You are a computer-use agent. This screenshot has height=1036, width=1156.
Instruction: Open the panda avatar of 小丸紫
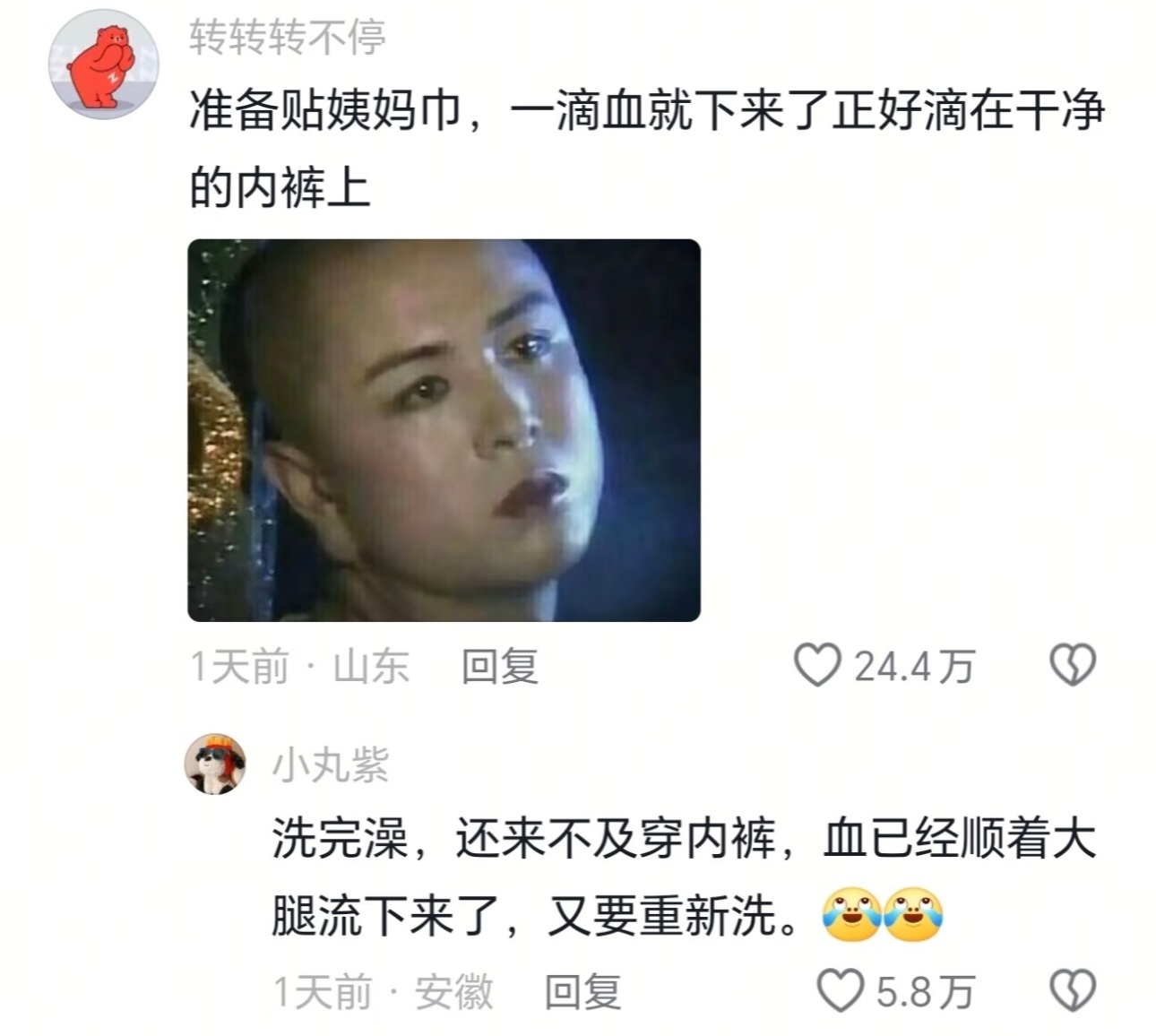(215, 764)
